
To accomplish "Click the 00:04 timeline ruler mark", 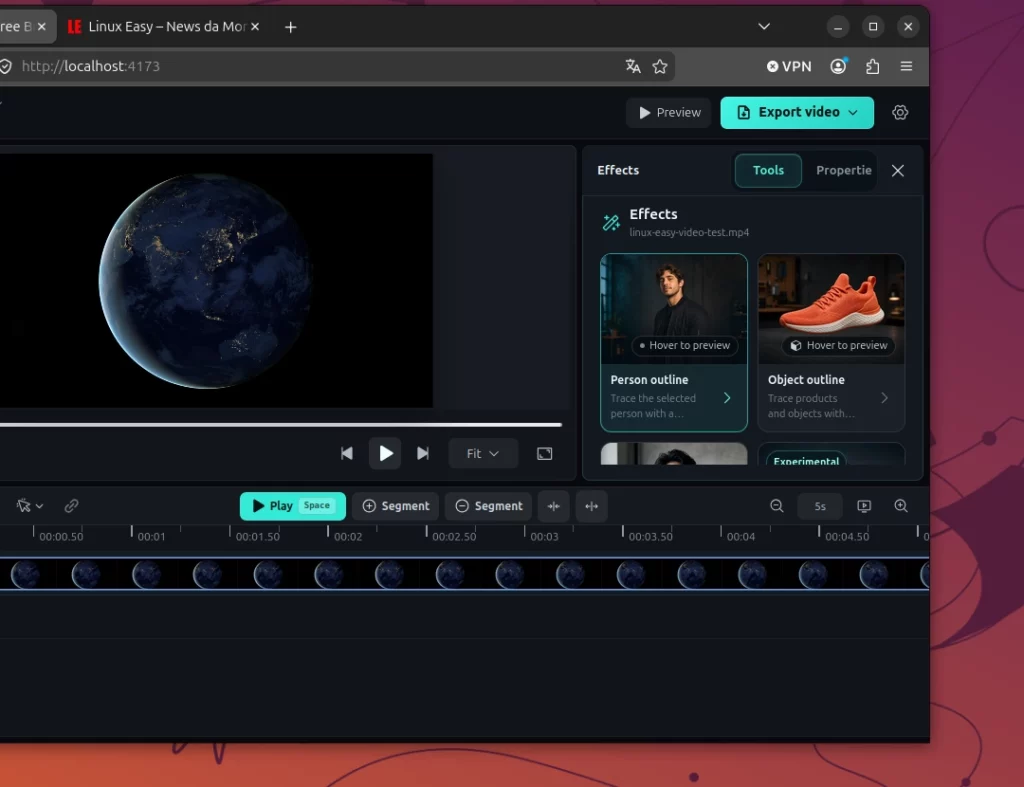I will (741, 536).
